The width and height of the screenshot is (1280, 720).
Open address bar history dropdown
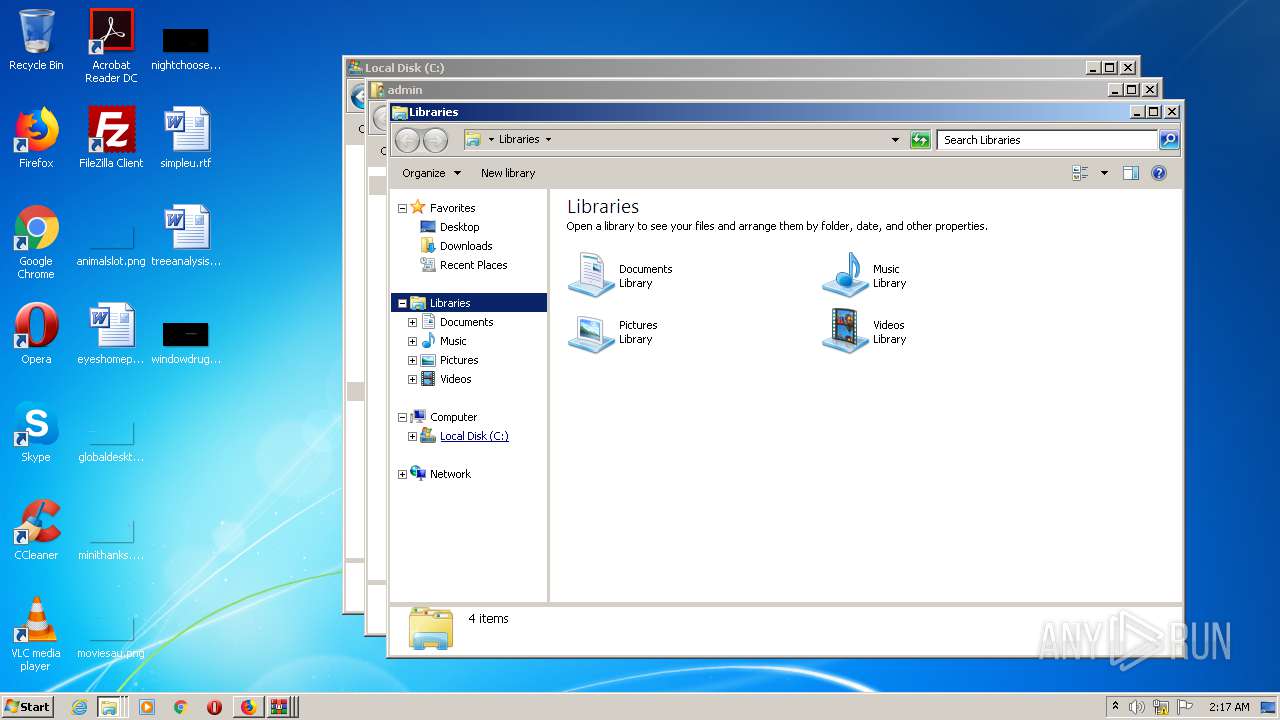coord(895,140)
